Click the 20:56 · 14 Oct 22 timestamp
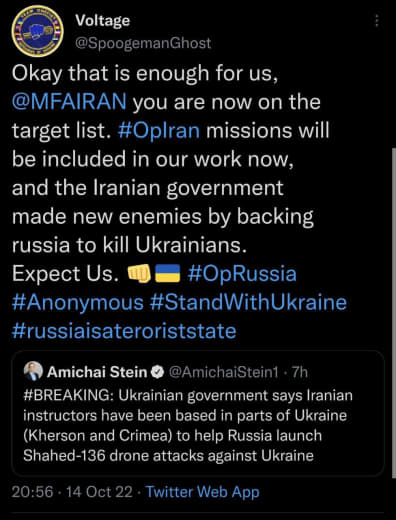This screenshot has width=396, height=520. point(72,492)
